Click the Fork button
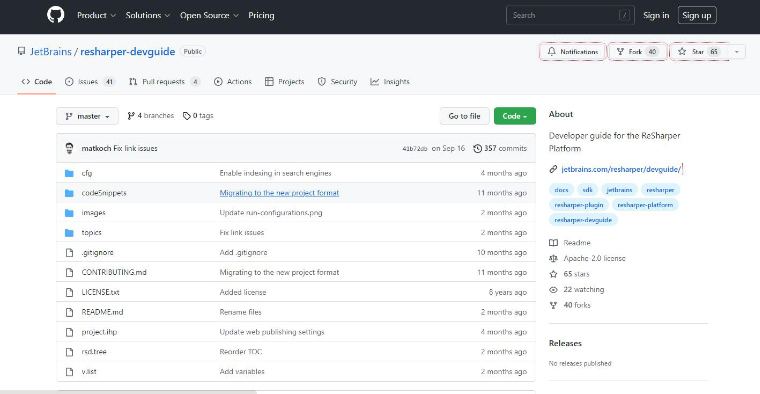 (x=637, y=51)
